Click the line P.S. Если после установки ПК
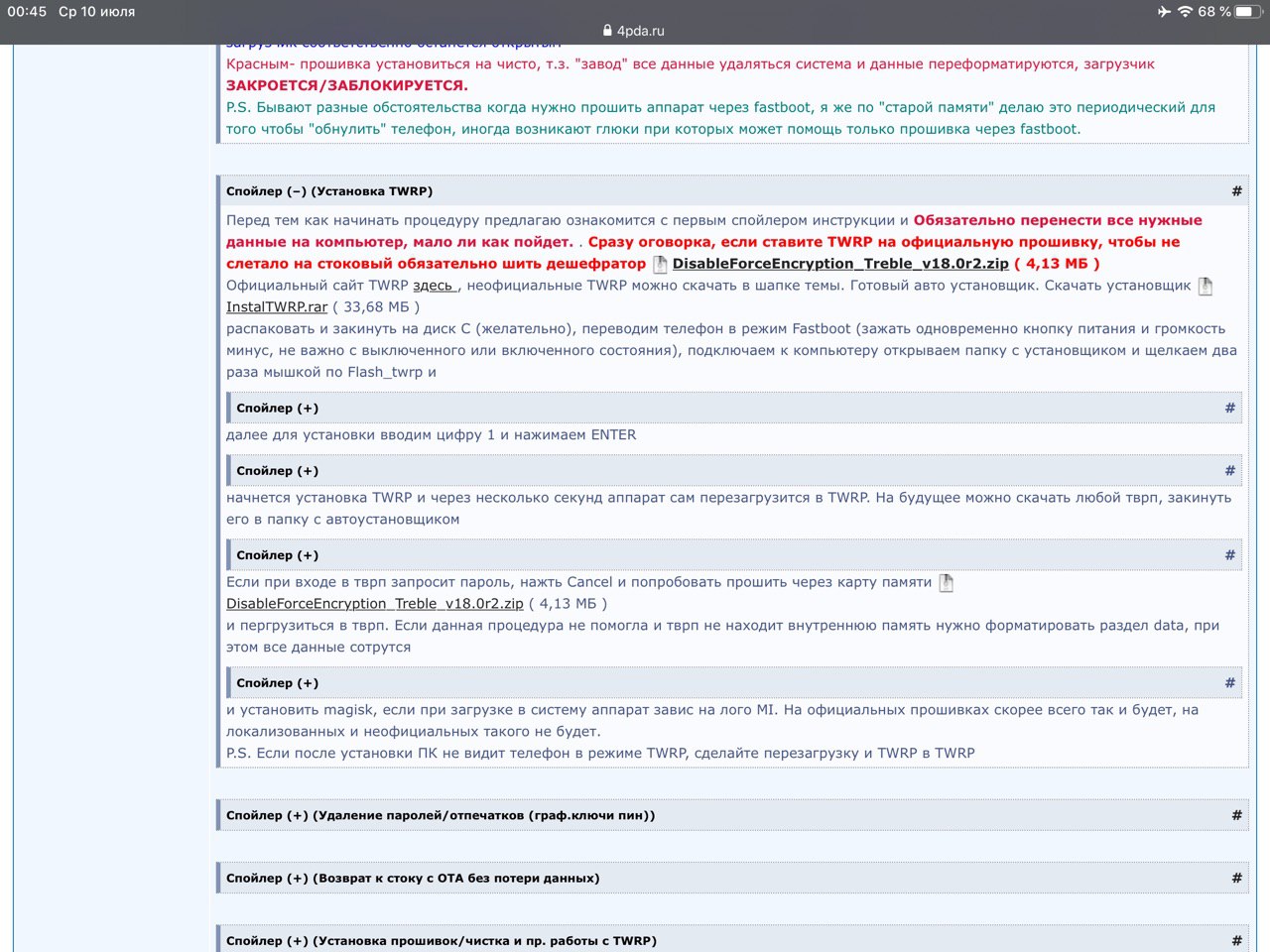The height and width of the screenshot is (952, 1270). [600, 753]
